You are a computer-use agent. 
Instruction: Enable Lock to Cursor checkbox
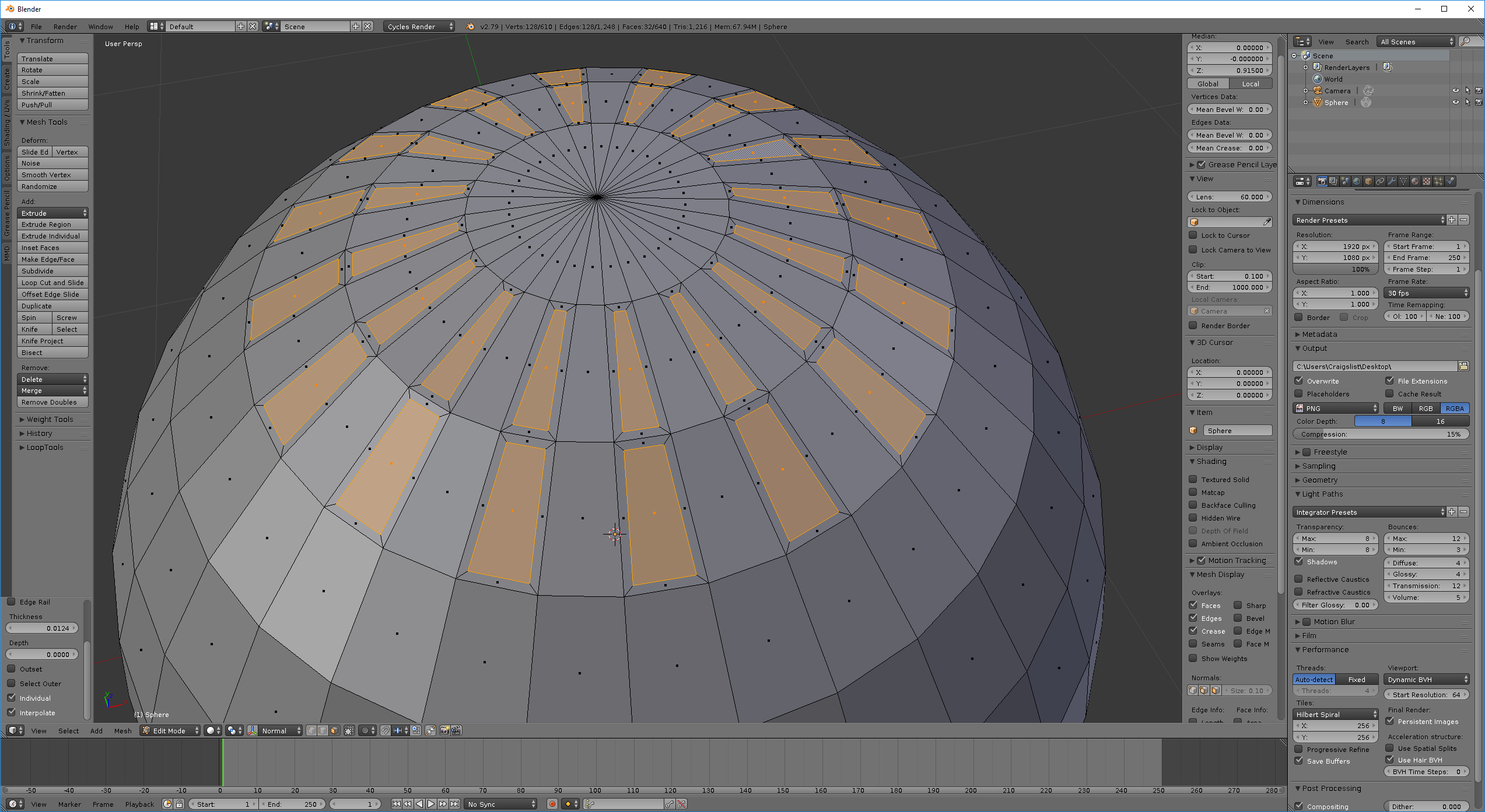[x=1193, y=235]
